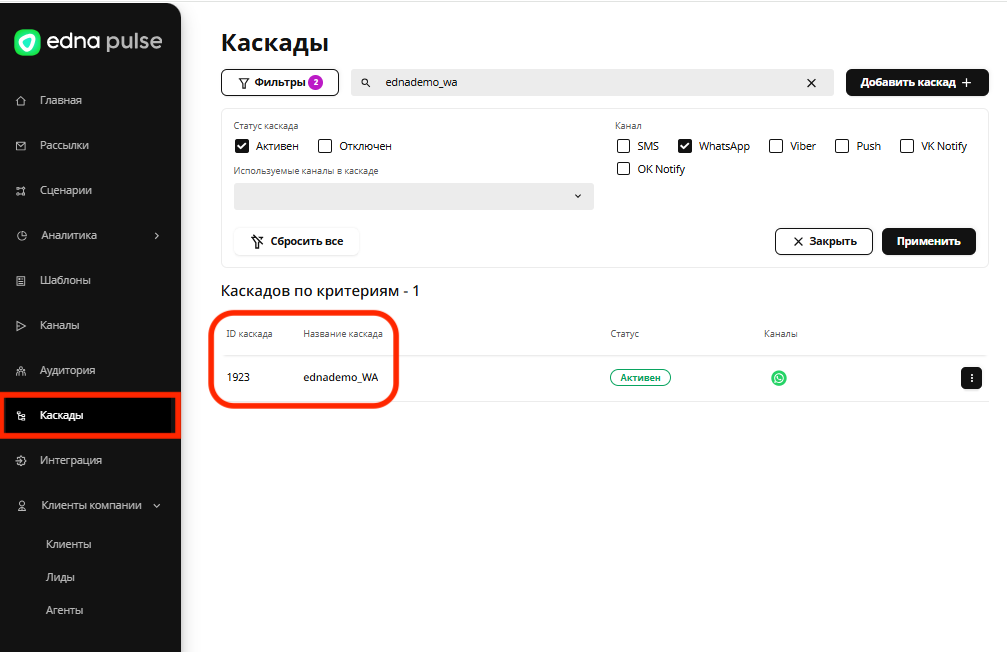Check the Отключен status checkbox
The height and width of the screenshot is (652, 1007).
[x=325, y=146]
